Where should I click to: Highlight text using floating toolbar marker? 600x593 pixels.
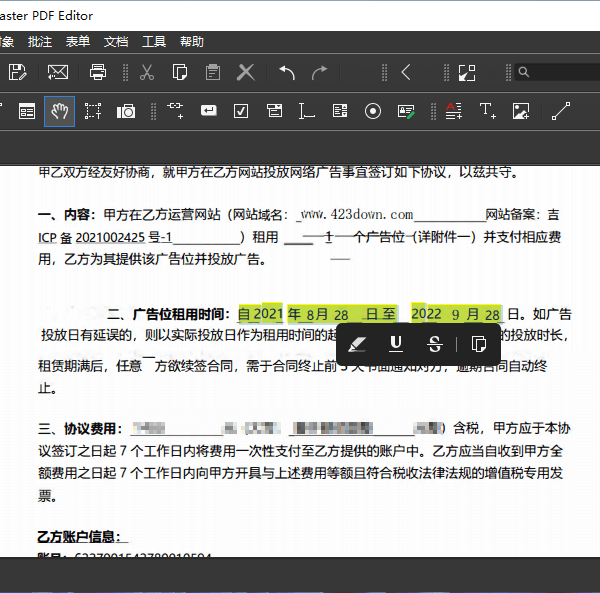tap(359, 344)
